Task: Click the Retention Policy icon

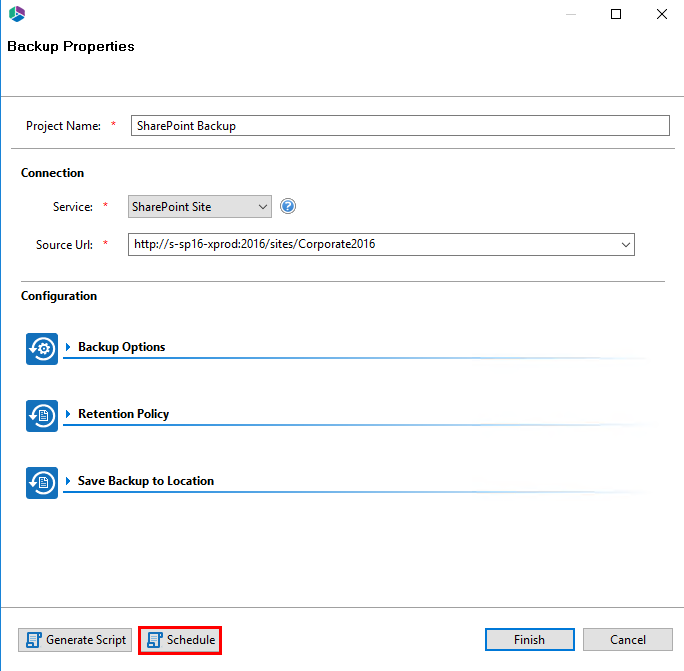Action: [42, 415]
